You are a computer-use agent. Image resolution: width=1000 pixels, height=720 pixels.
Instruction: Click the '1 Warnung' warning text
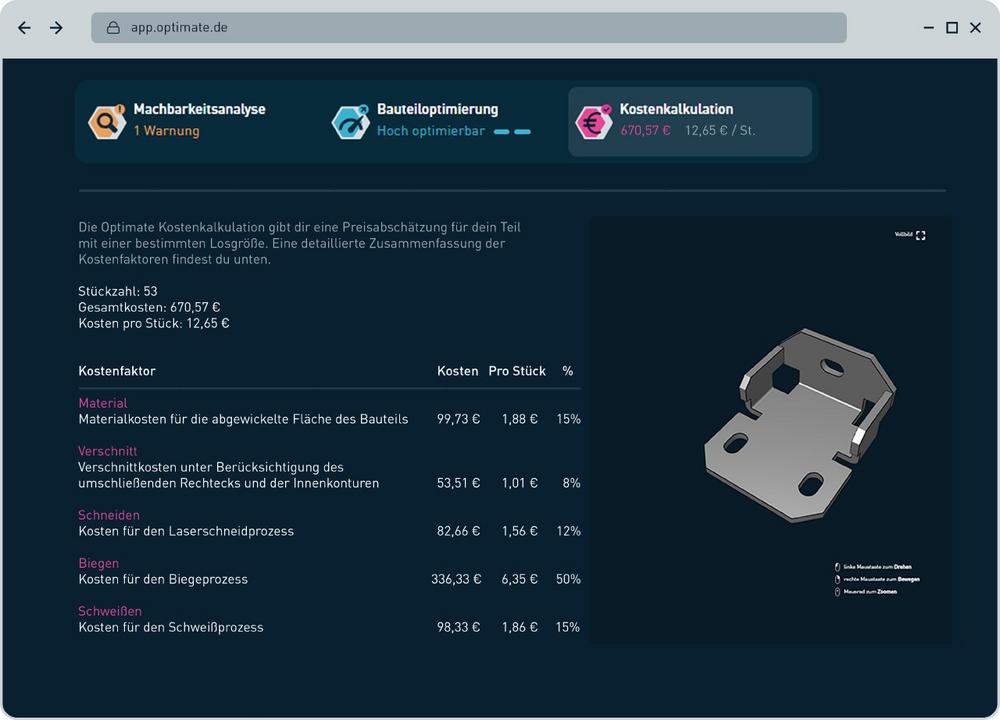pyautogui.click(x=166, y=131)
